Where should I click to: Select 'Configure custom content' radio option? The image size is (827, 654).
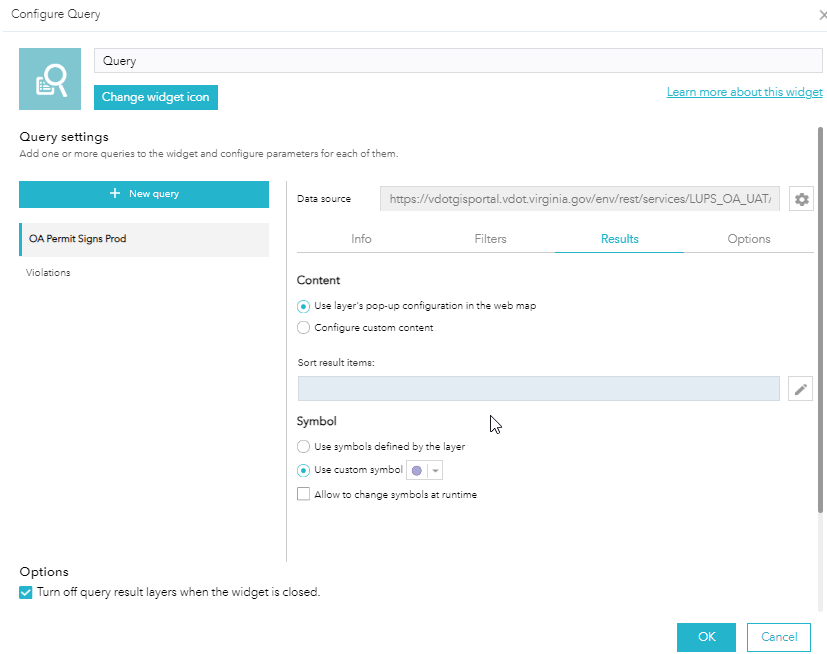tap(304, 327)
